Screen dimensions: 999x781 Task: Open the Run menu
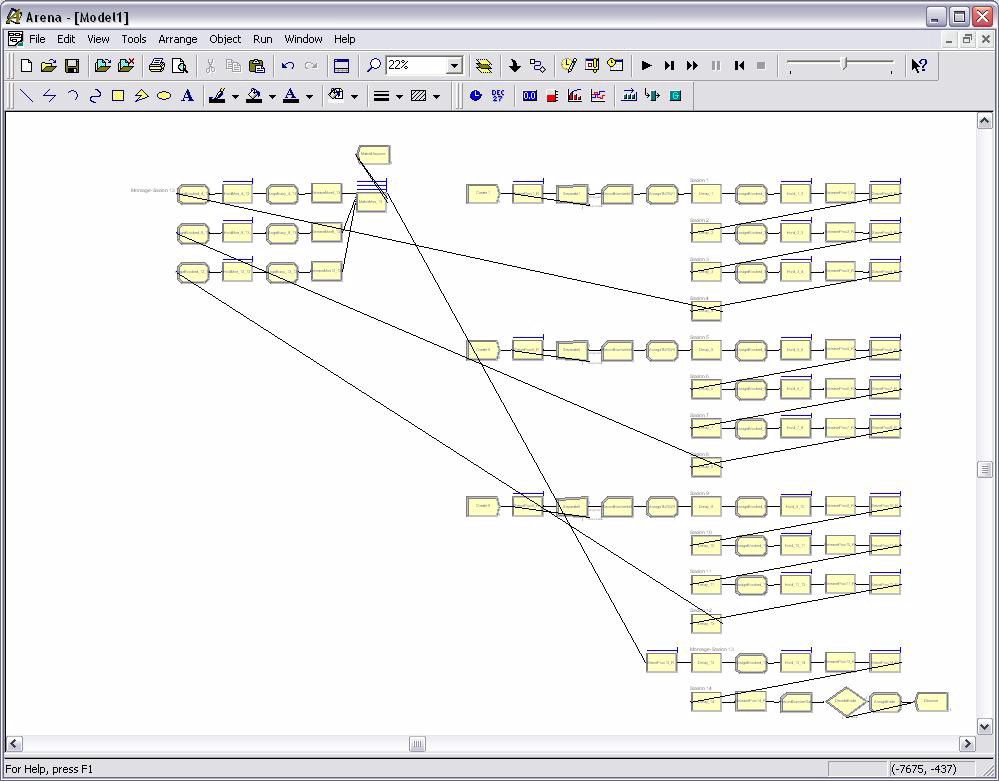click(x=262, y=39)
